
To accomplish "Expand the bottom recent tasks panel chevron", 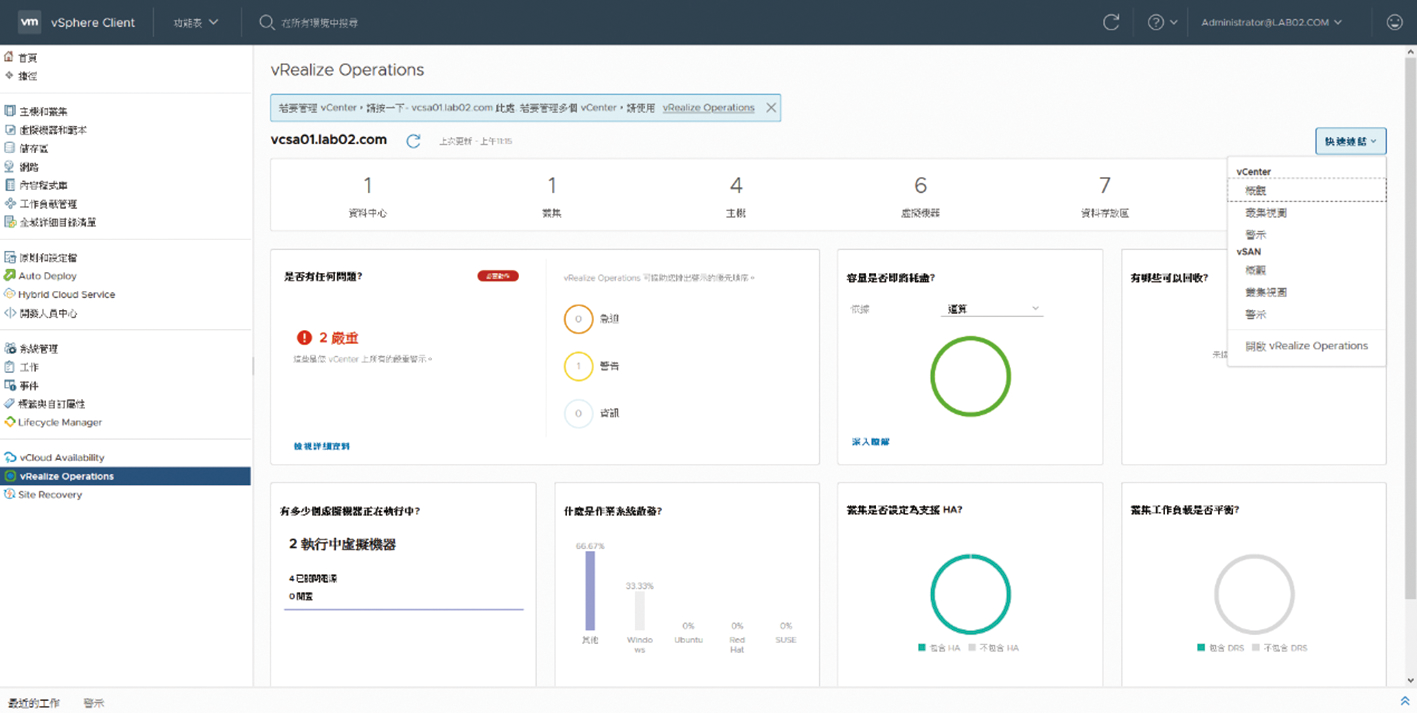I will (1405, 702).
